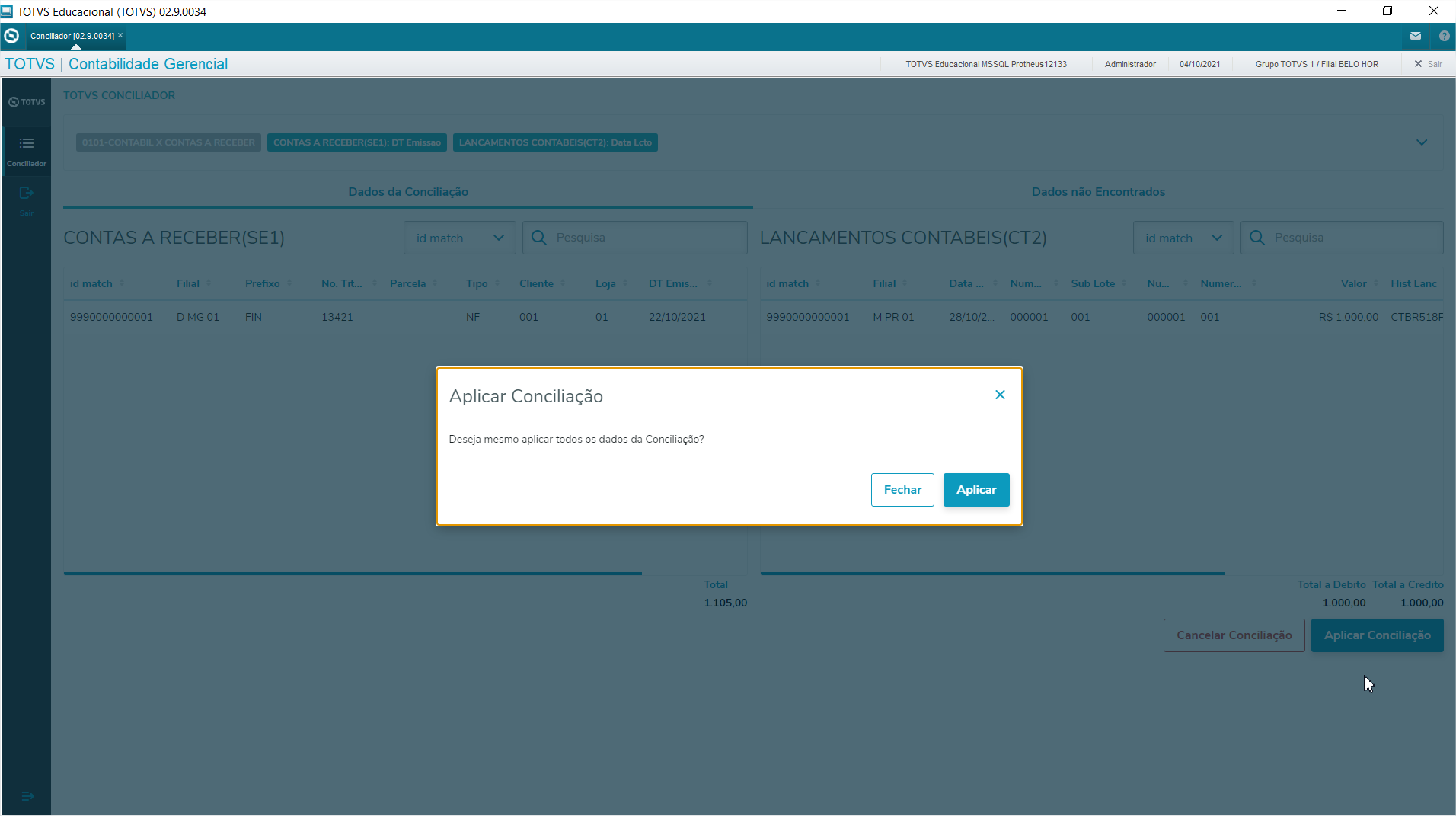
Task: Open the Conciliador sidebar menu icon
Action: 27,151
